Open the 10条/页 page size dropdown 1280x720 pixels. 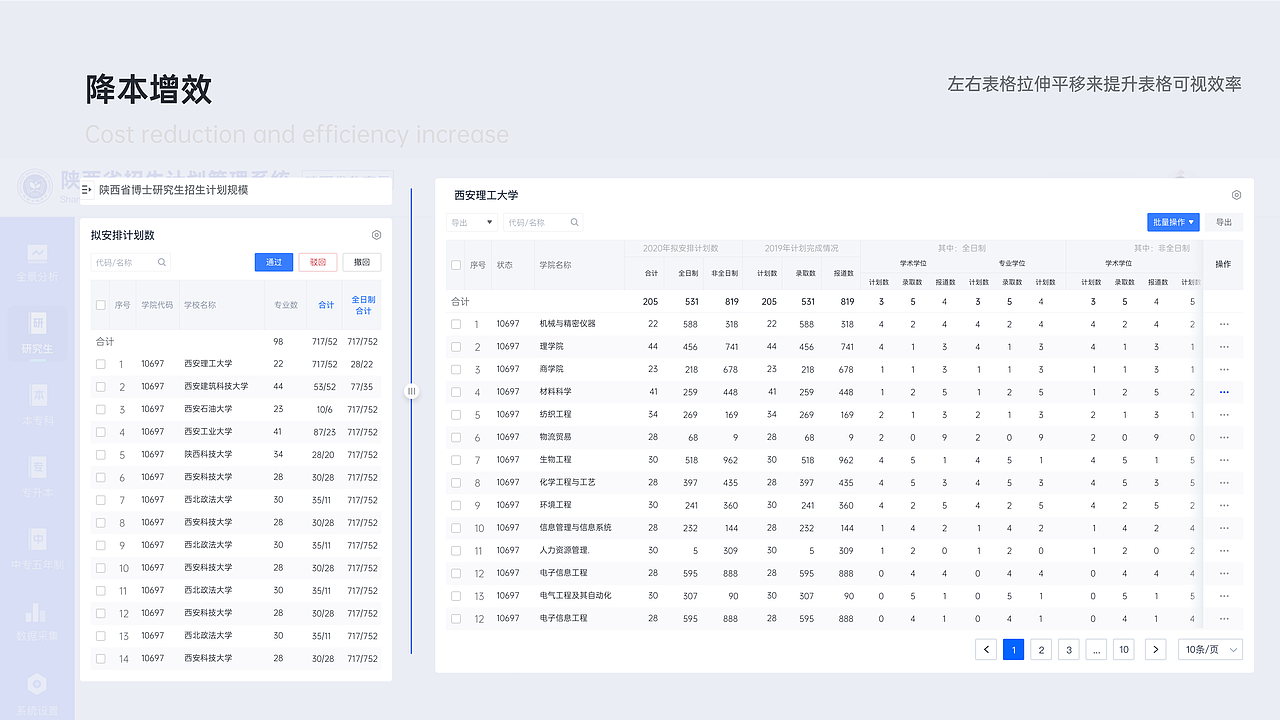(1210, 650)
